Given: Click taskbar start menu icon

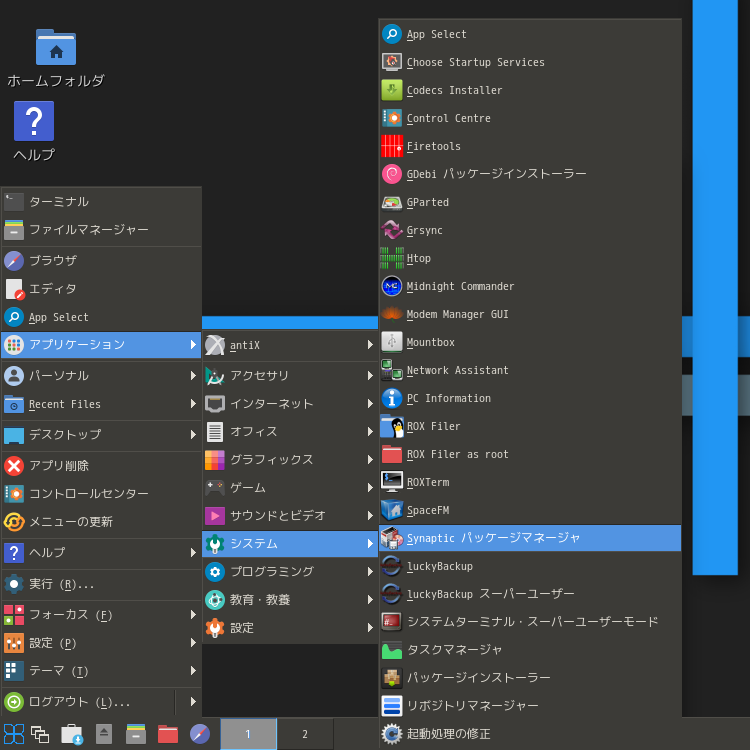Looking at the screenshot, I should 14,734.
